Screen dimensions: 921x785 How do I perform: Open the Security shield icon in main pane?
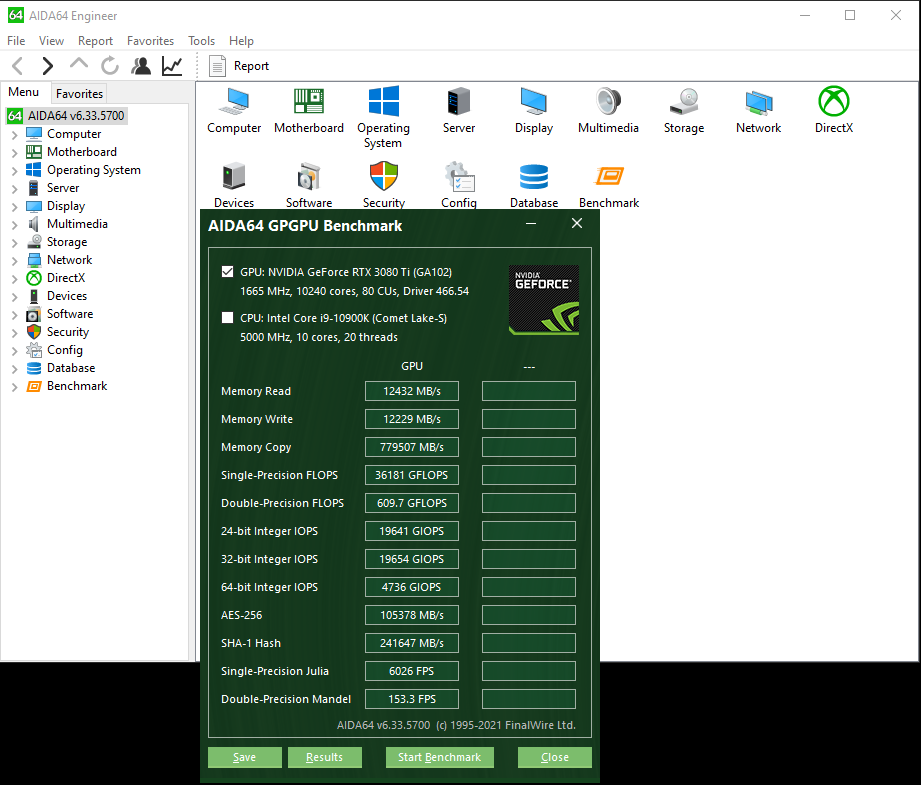384,176
